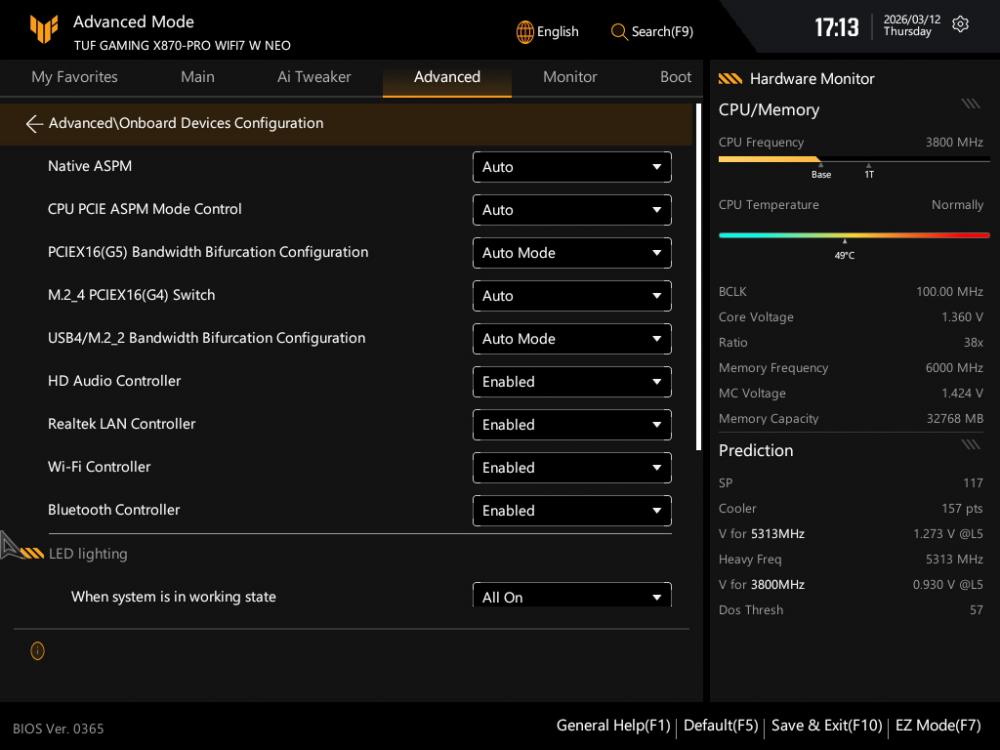1000x750 pixels.
Task: Open the Bluetooth Controller dropdown
Action: click(571, 511)
